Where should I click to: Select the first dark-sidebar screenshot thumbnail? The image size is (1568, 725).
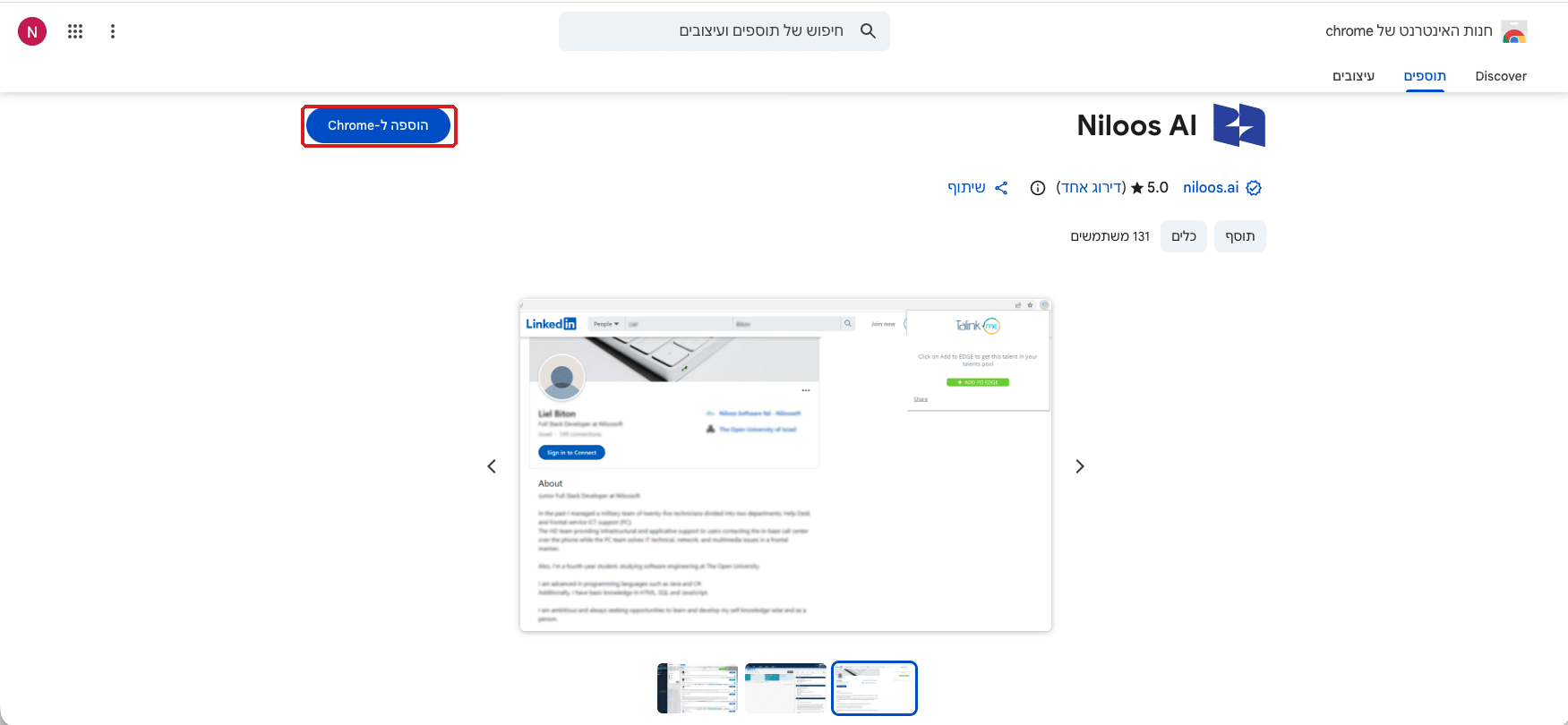tap(698, 688)
